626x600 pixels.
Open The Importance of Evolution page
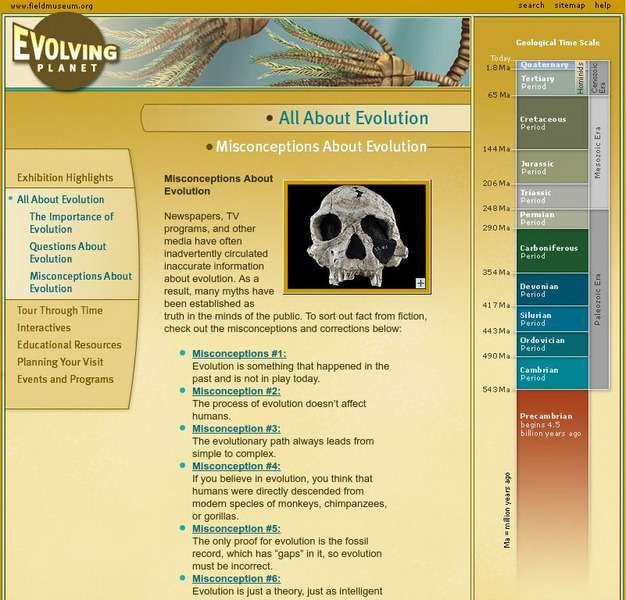71,223
